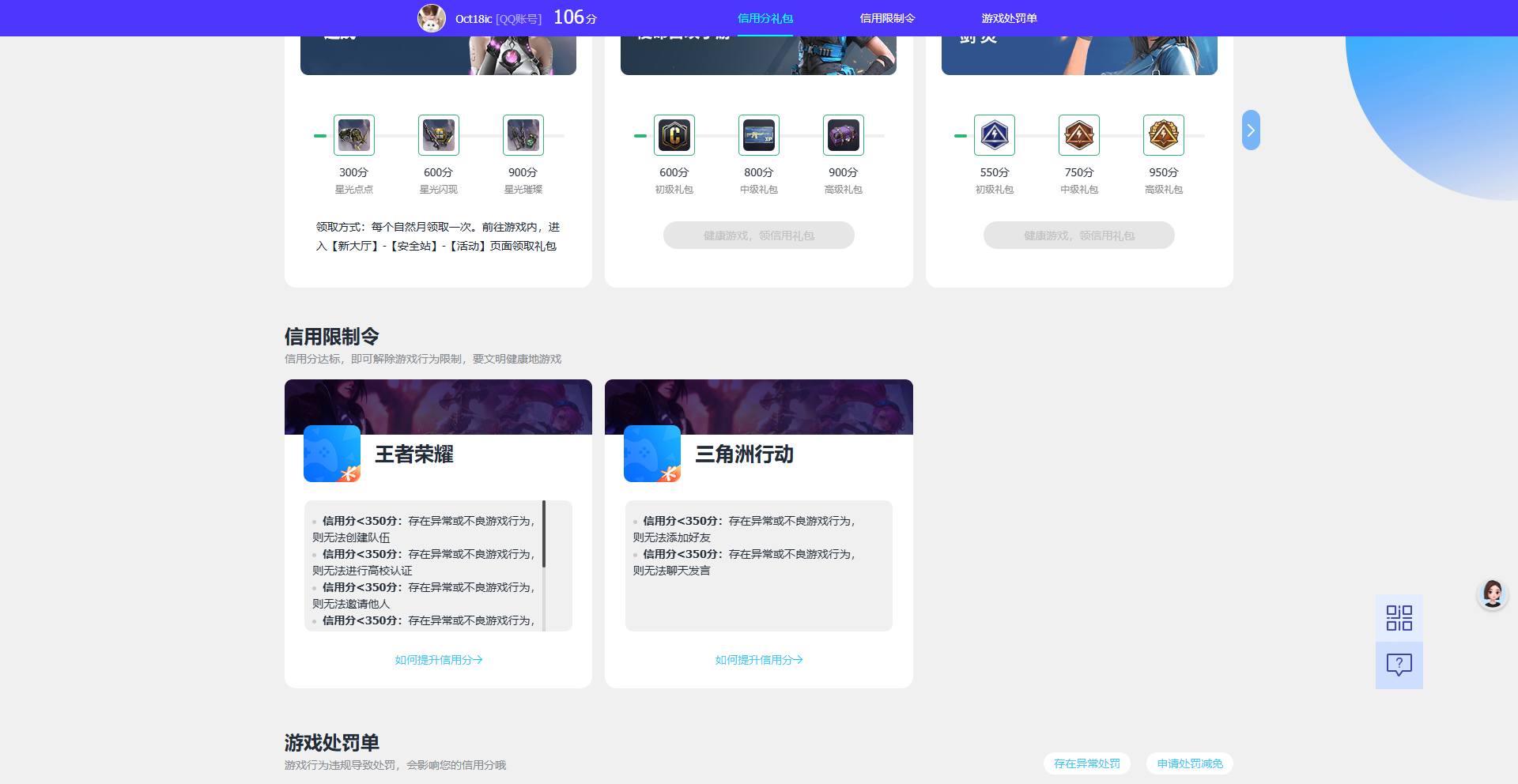
Task: Switch to the 信用分礼包 tab
Action: (765, 18)
